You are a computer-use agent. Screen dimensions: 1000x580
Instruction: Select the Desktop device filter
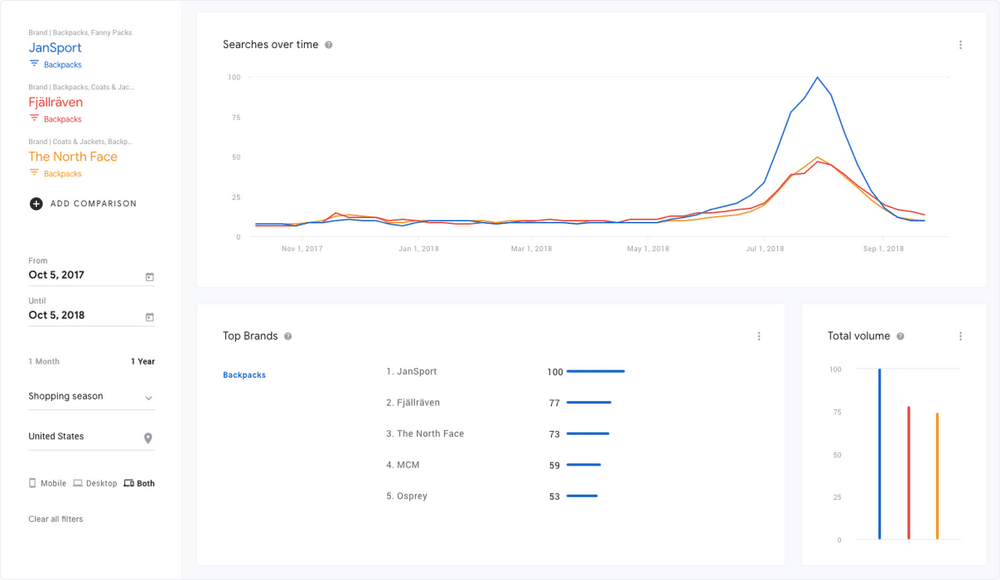click(95, 483)
